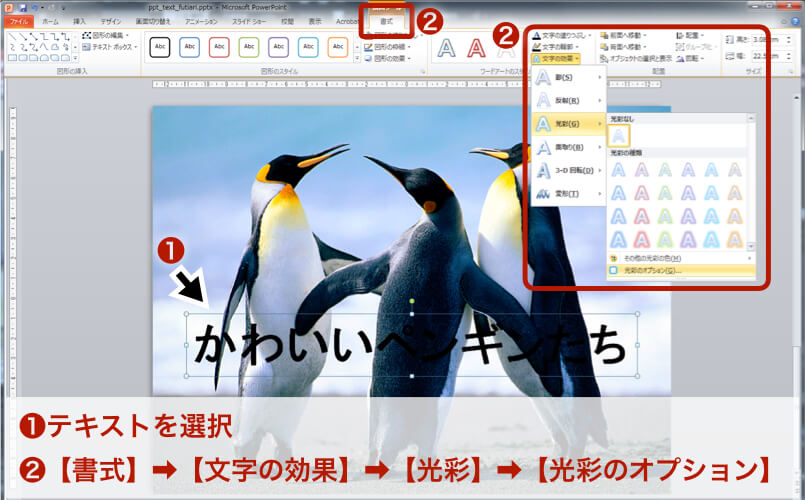
Task: Switch to the 挿入 tab
Action: 79,22
